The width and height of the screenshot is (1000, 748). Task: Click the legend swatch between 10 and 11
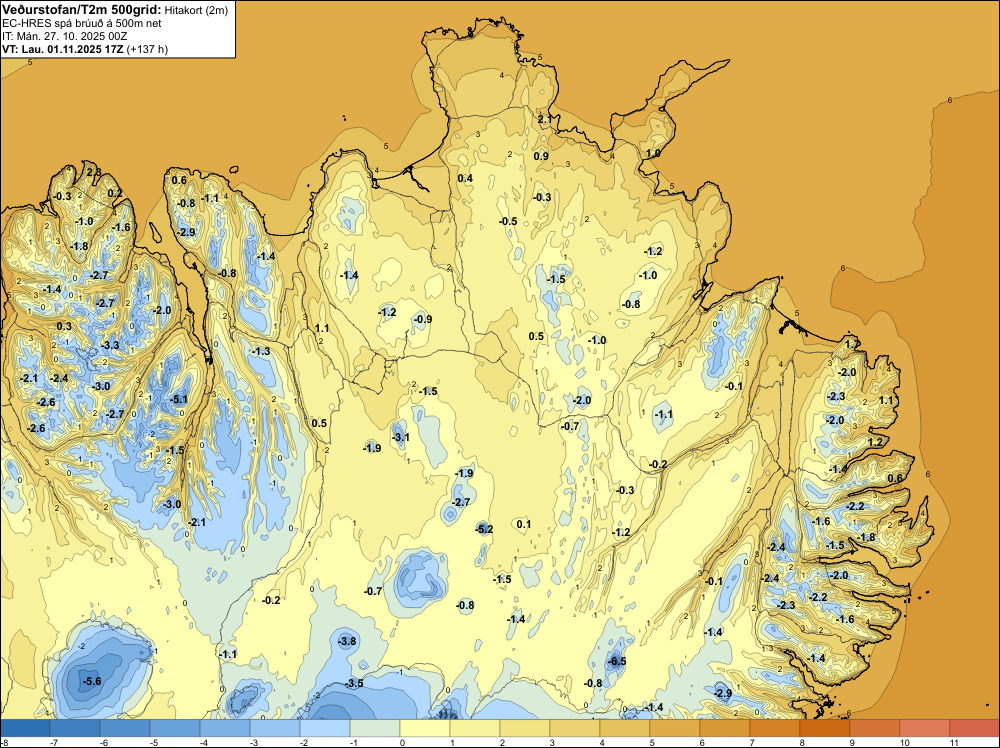tap(925, 728)
